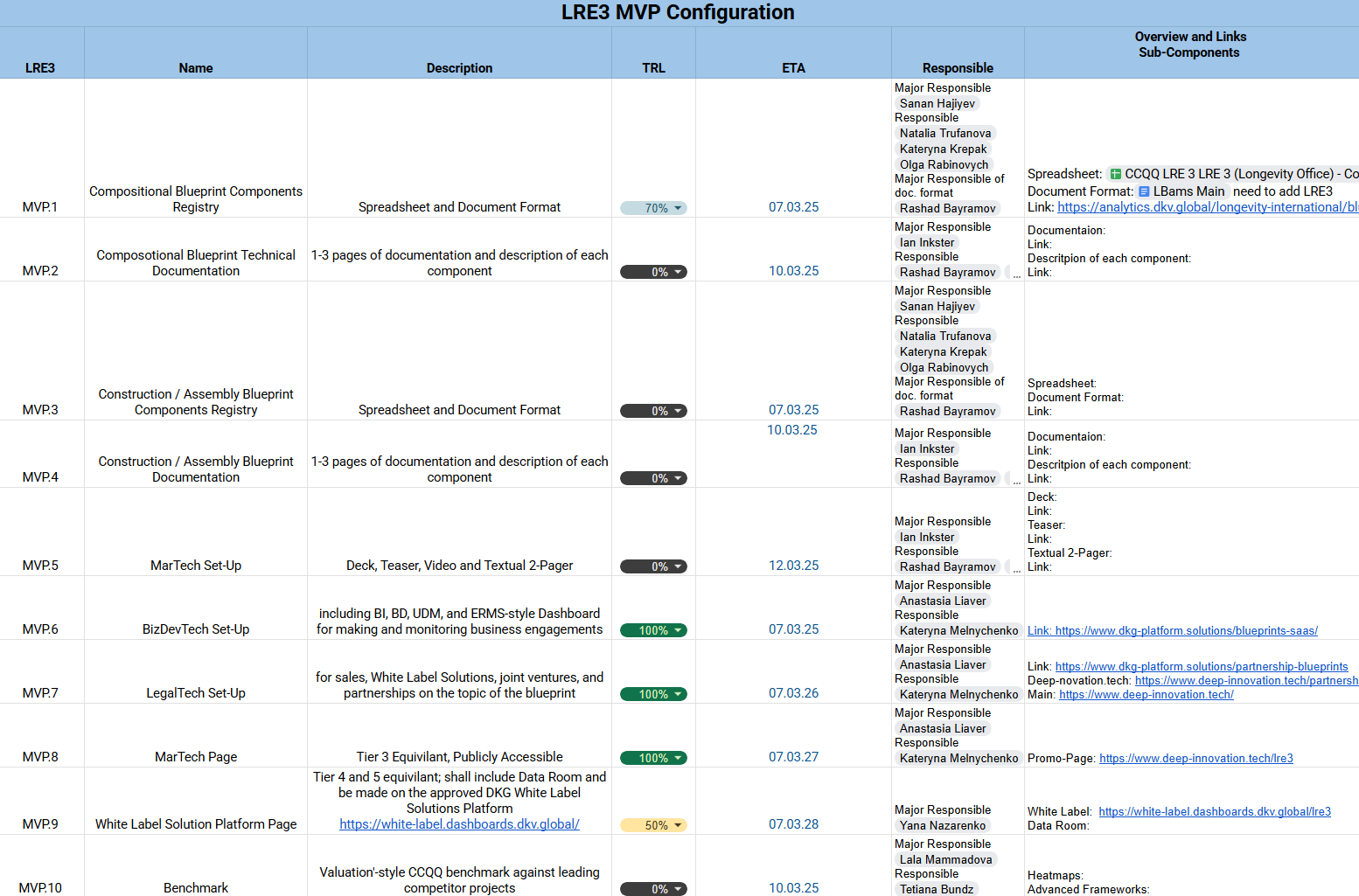This screenshot has height=896, width=1359.
Task: Open the Main deep-innovation.tech link
Action: 1146,695
